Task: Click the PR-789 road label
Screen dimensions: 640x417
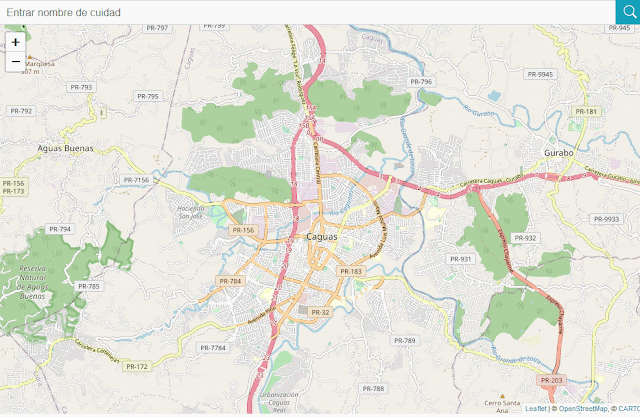Action: 404,340
